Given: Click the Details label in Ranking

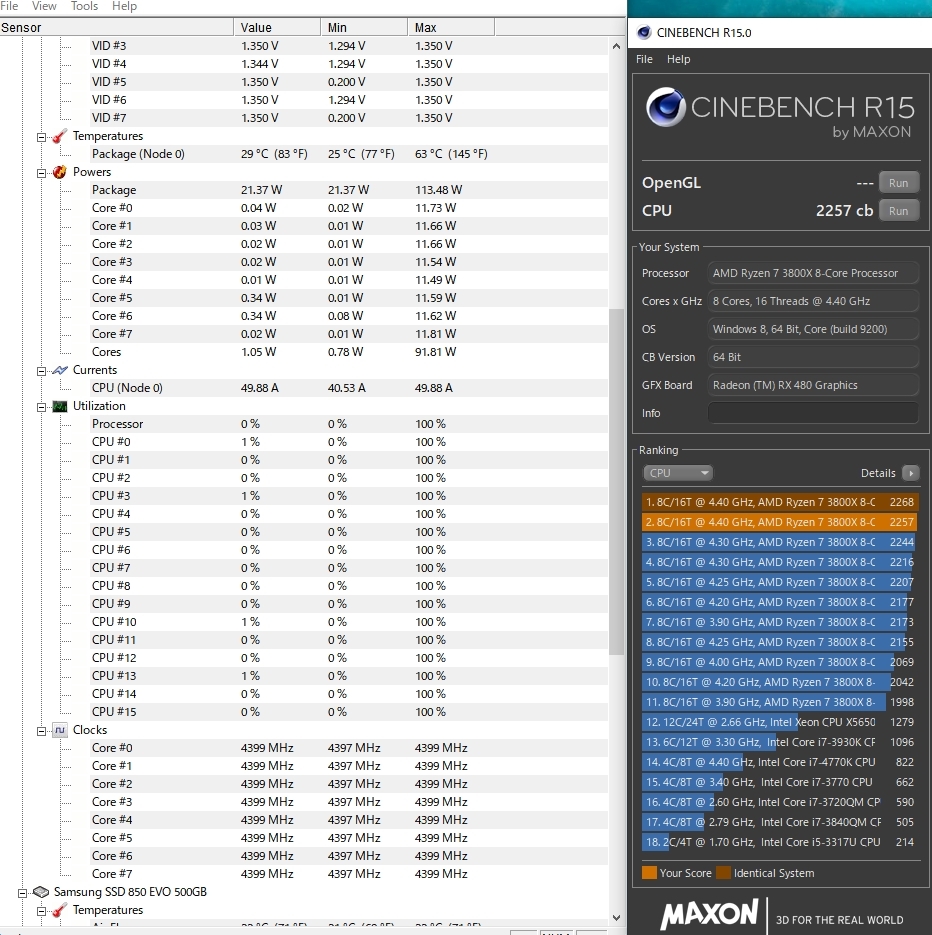Looking at the screenshot, I should [x=878, y=473].
